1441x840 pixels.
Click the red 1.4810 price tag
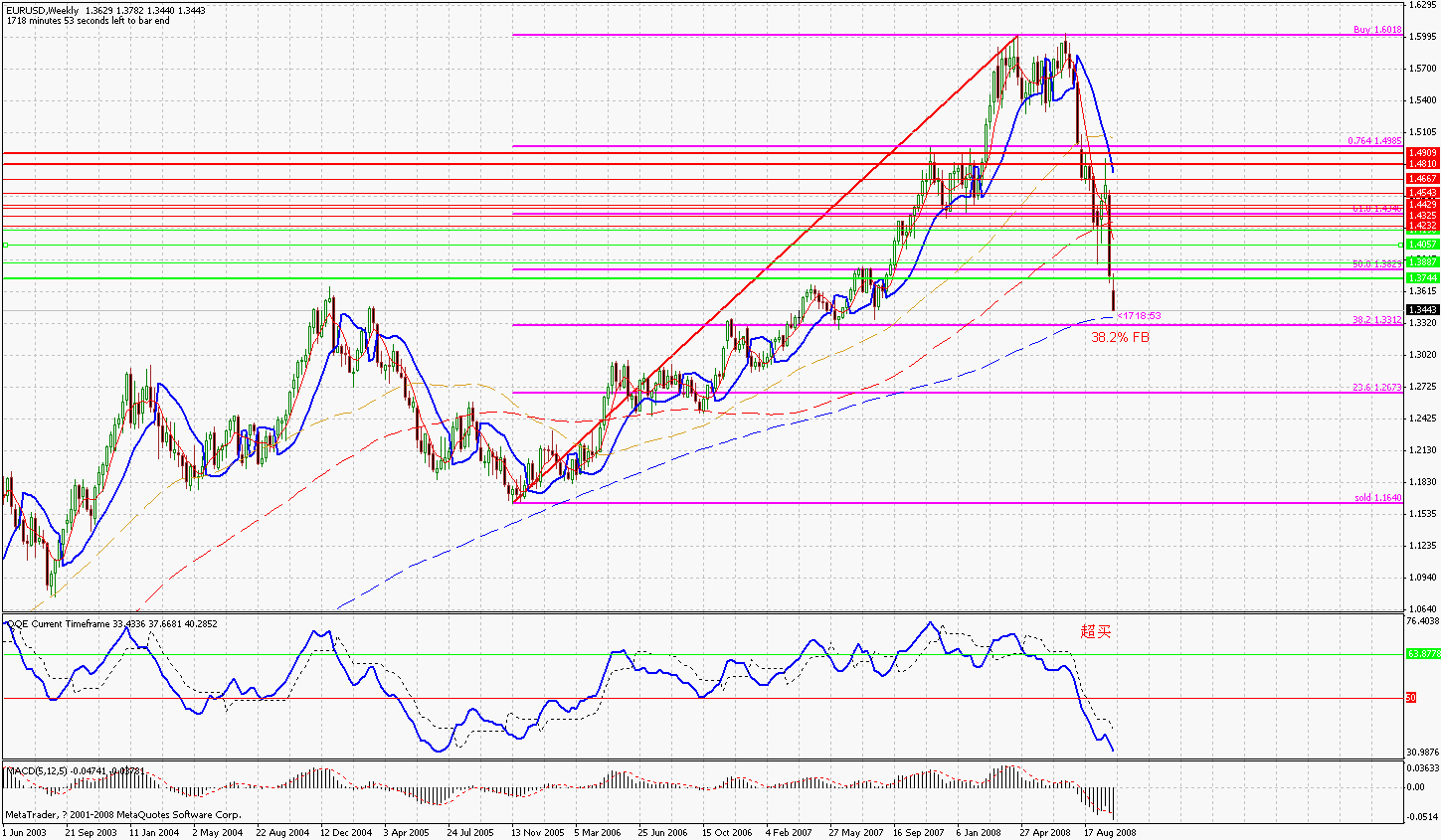1421,164
